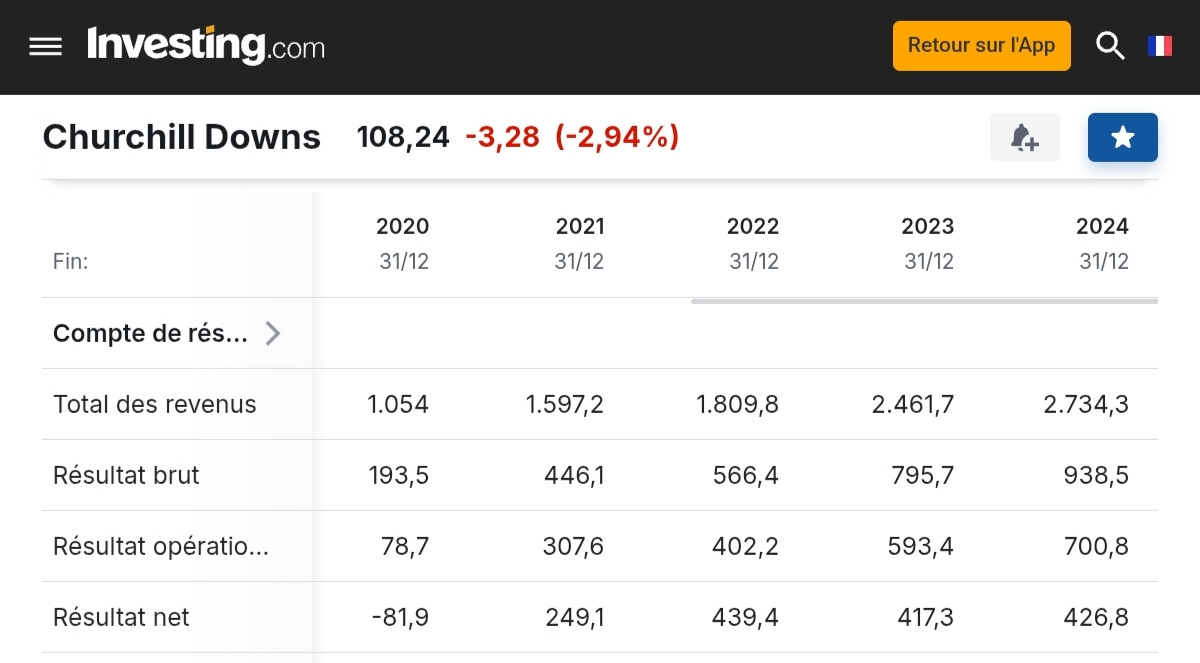
Task: Toggle the watchlist star button
Action: 1123,137
